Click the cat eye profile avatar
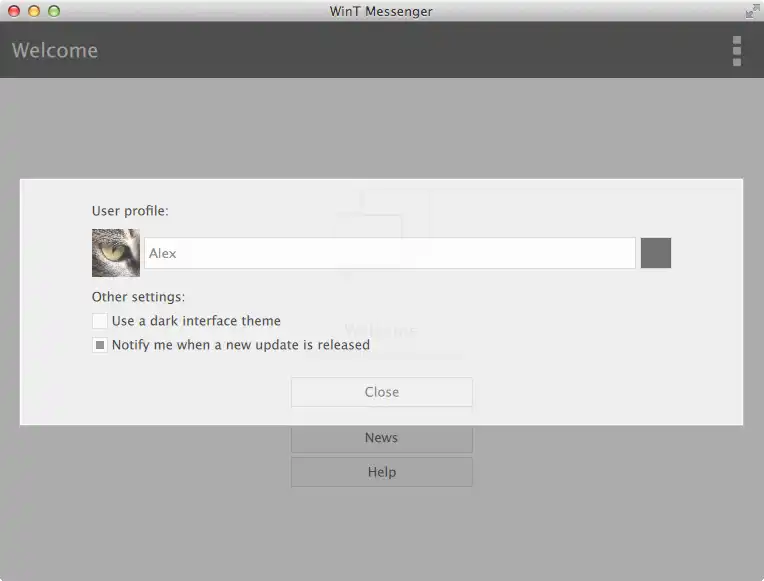This screenshot has height=581, width=764. [116, 253]
